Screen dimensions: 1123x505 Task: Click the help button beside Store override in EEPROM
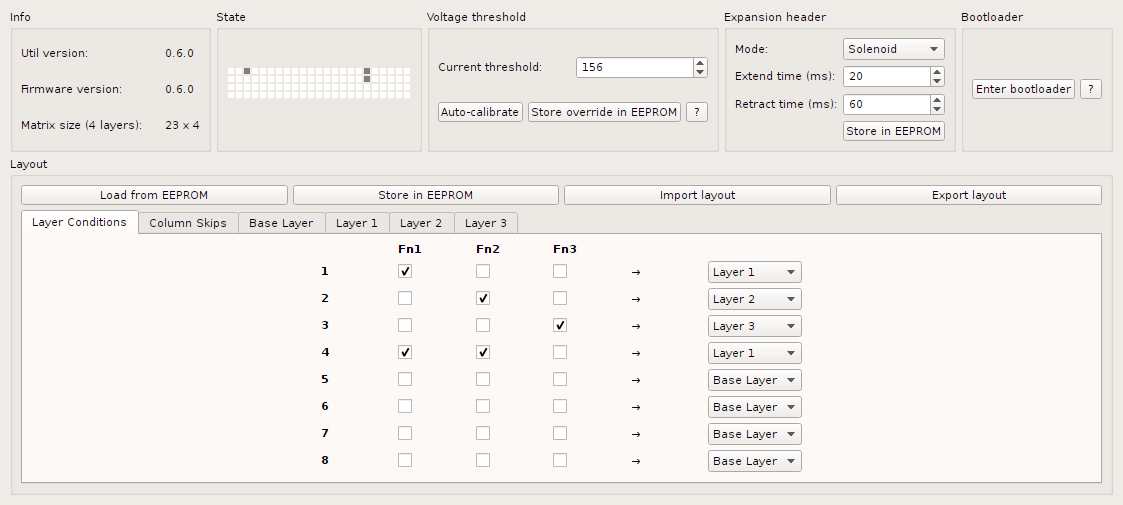coord(696,112)
